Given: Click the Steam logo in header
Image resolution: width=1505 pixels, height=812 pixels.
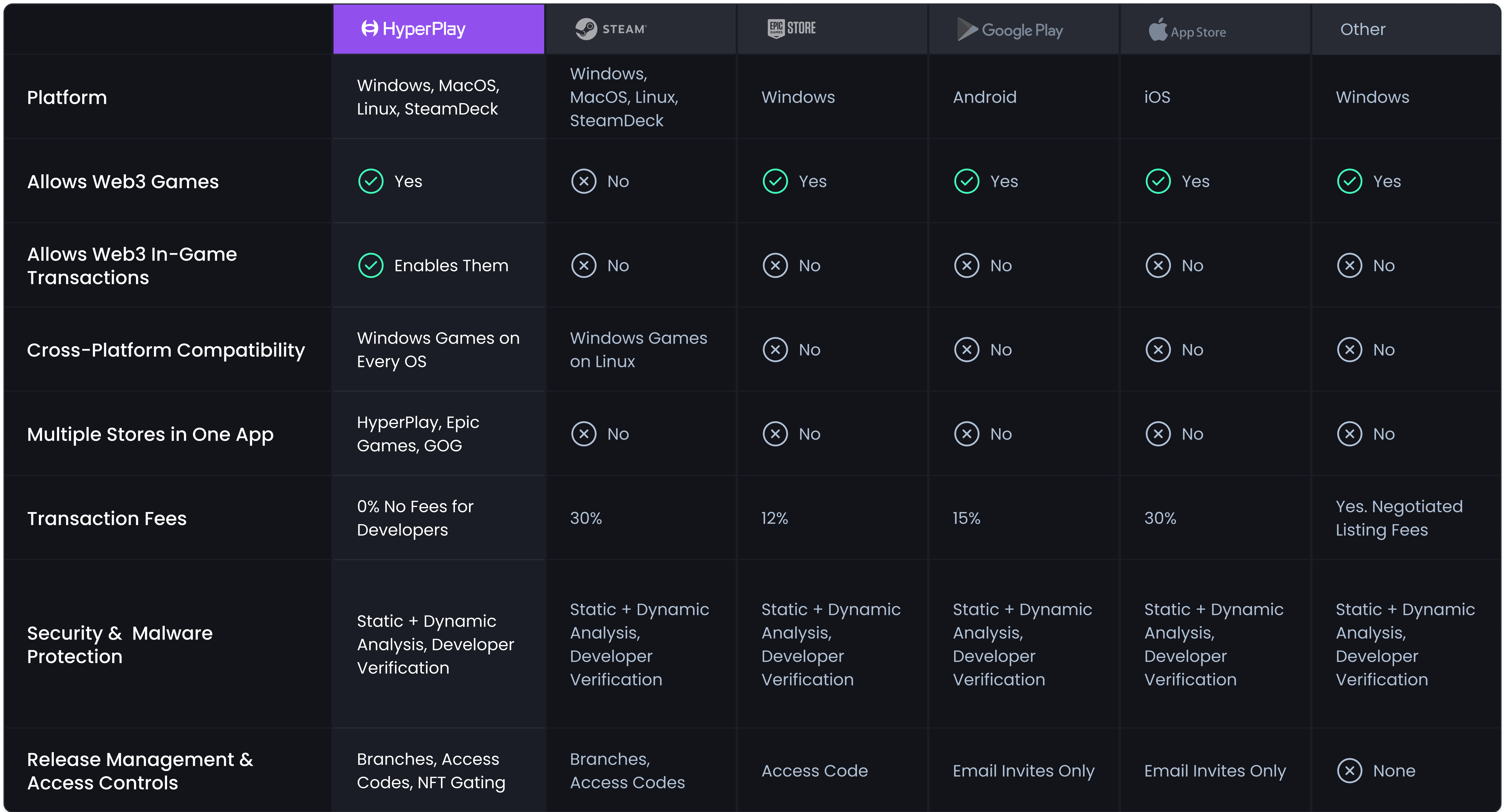Looking at the screenshot, I should [611, 29].
